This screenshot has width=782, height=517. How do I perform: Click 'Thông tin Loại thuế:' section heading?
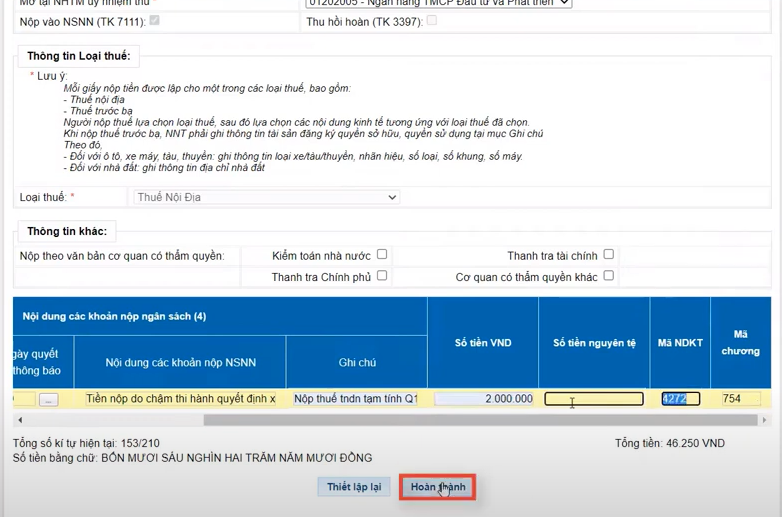point(79,56)
